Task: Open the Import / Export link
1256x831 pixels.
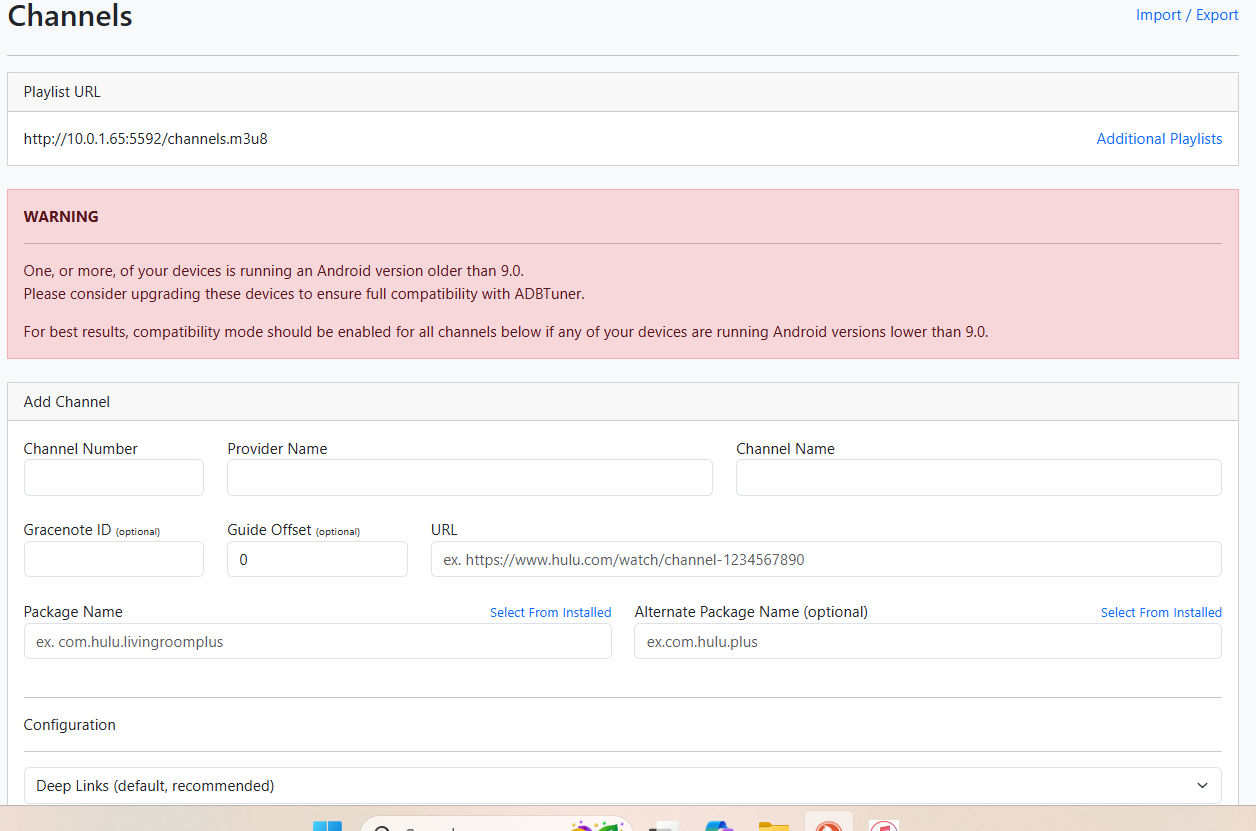Action: point(1186,15)
